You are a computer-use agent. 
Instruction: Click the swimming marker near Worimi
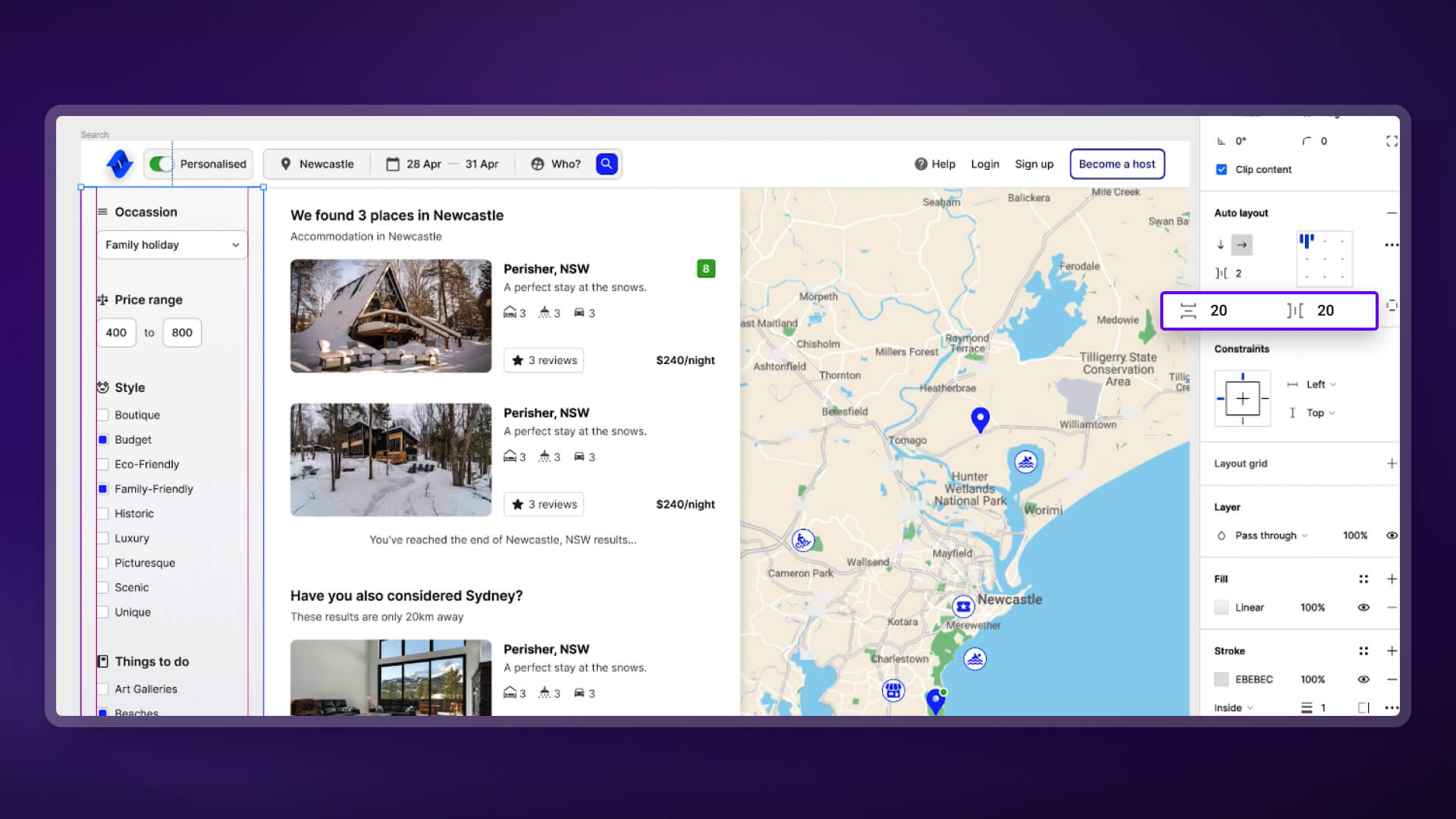tap(1025, 461)
